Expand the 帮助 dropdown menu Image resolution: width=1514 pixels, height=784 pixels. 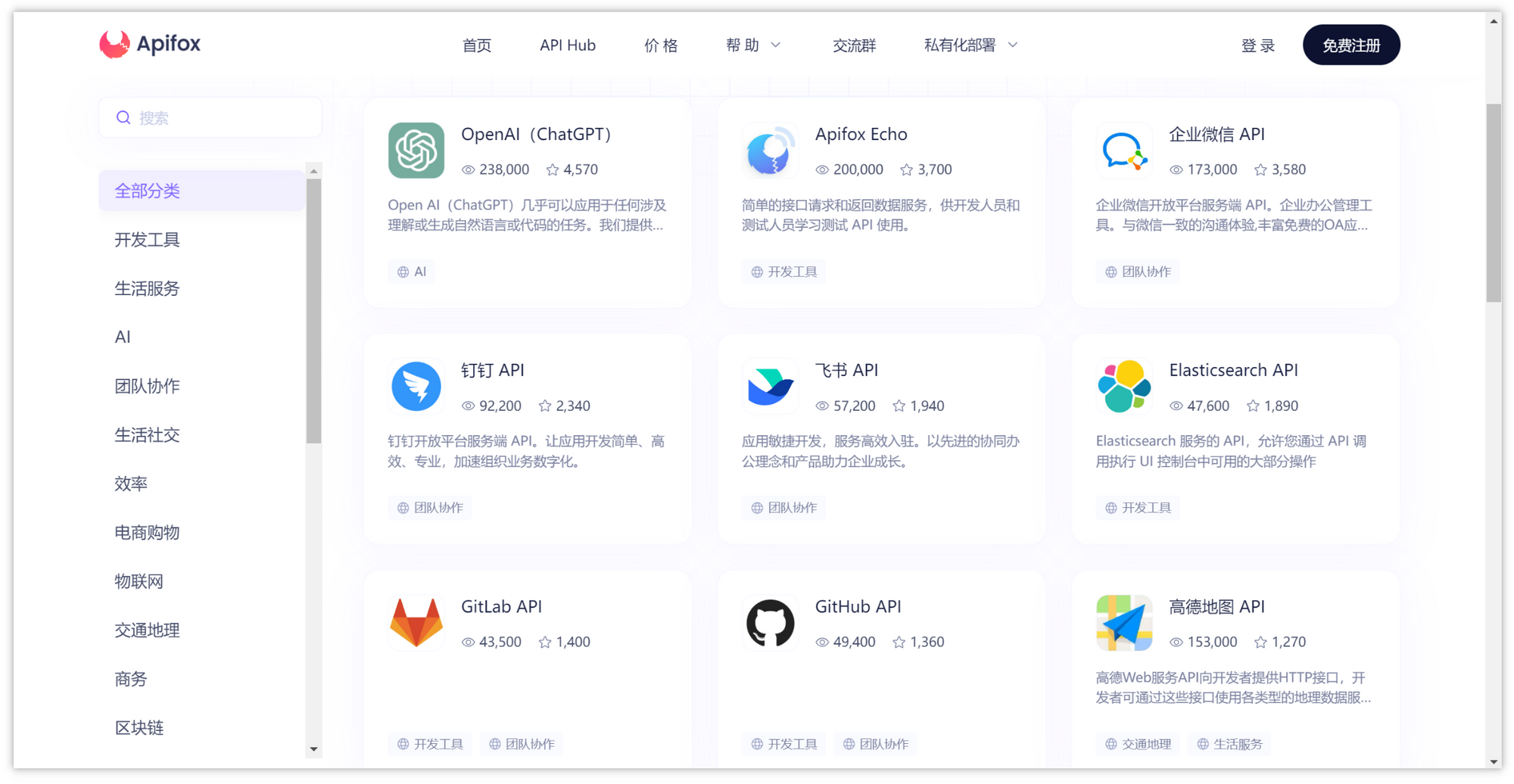(x=752, y=45)
